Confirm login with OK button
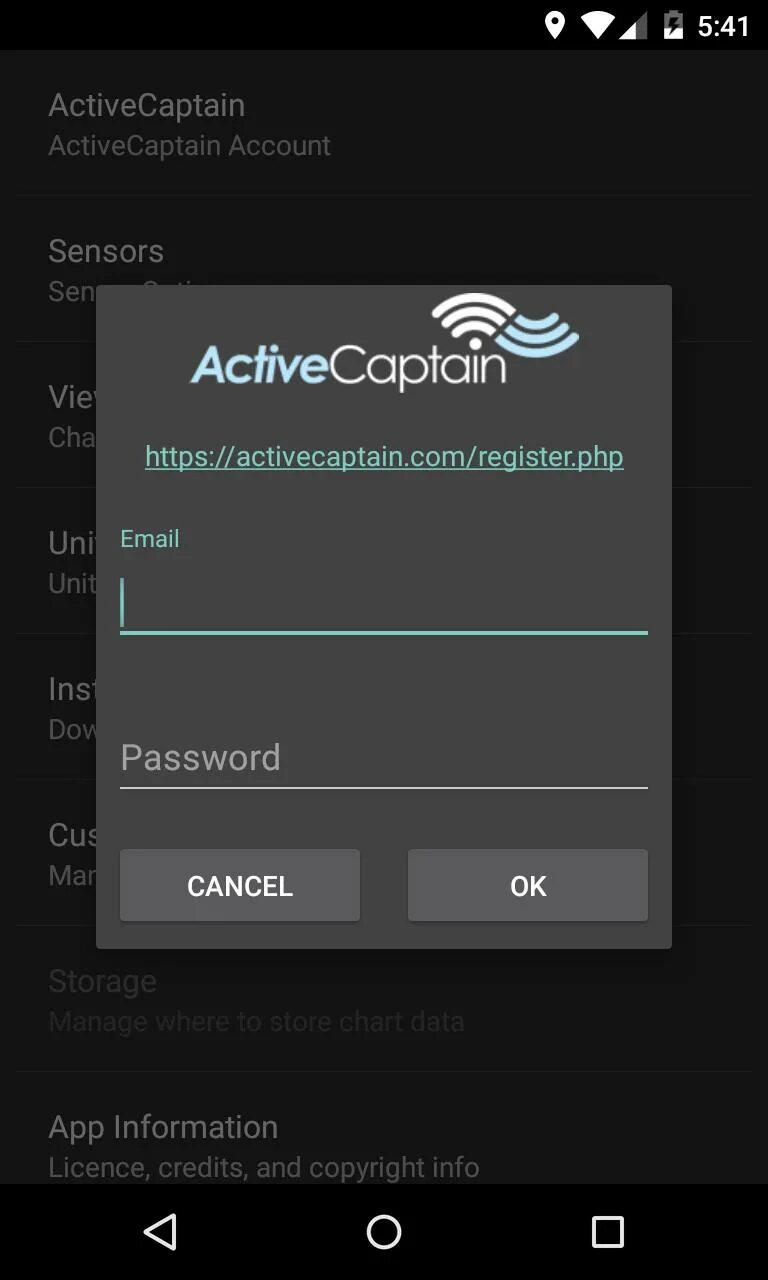 (x=528, y=885)
